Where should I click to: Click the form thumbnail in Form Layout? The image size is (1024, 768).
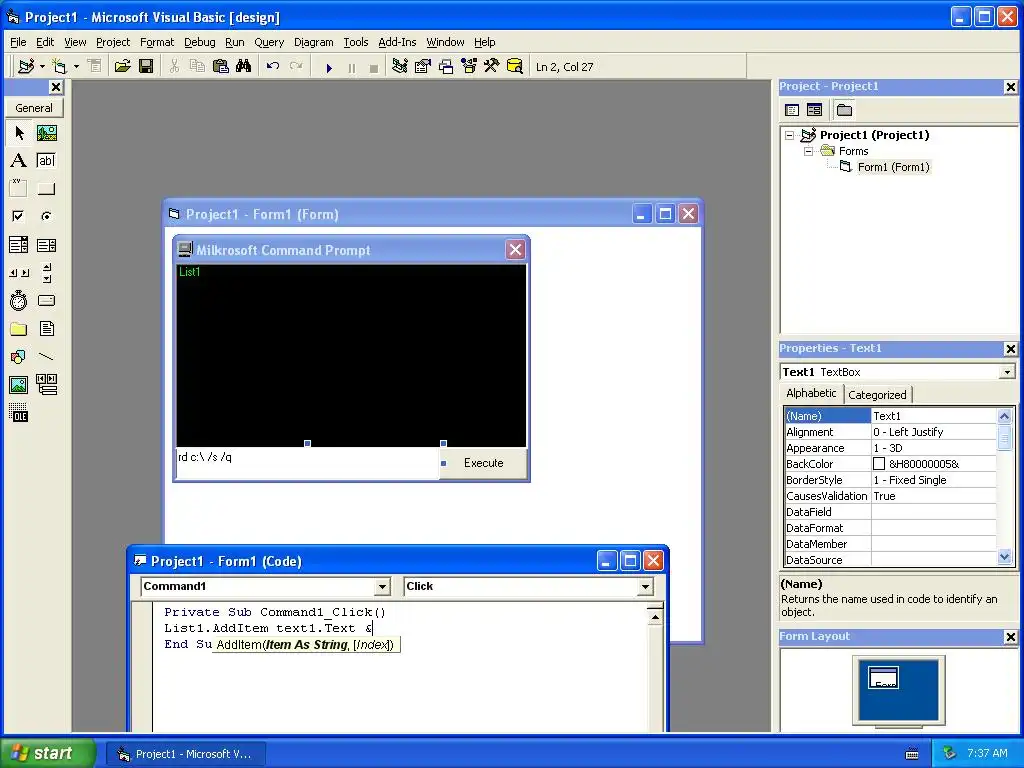(884, 678)
